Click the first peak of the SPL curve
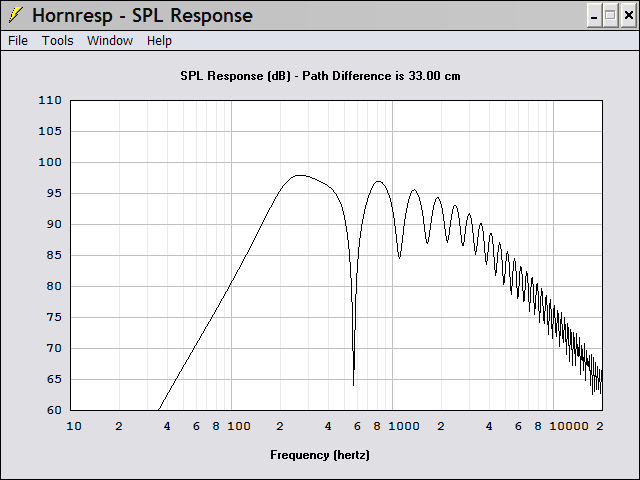640x480 pixels. pos(299,176)
